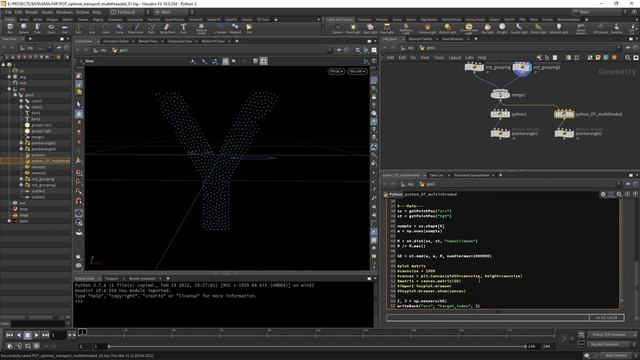Viewport: 640px width, 360px height.
Task: Select the Platonic Solids shelf tool
Action: 201,28
